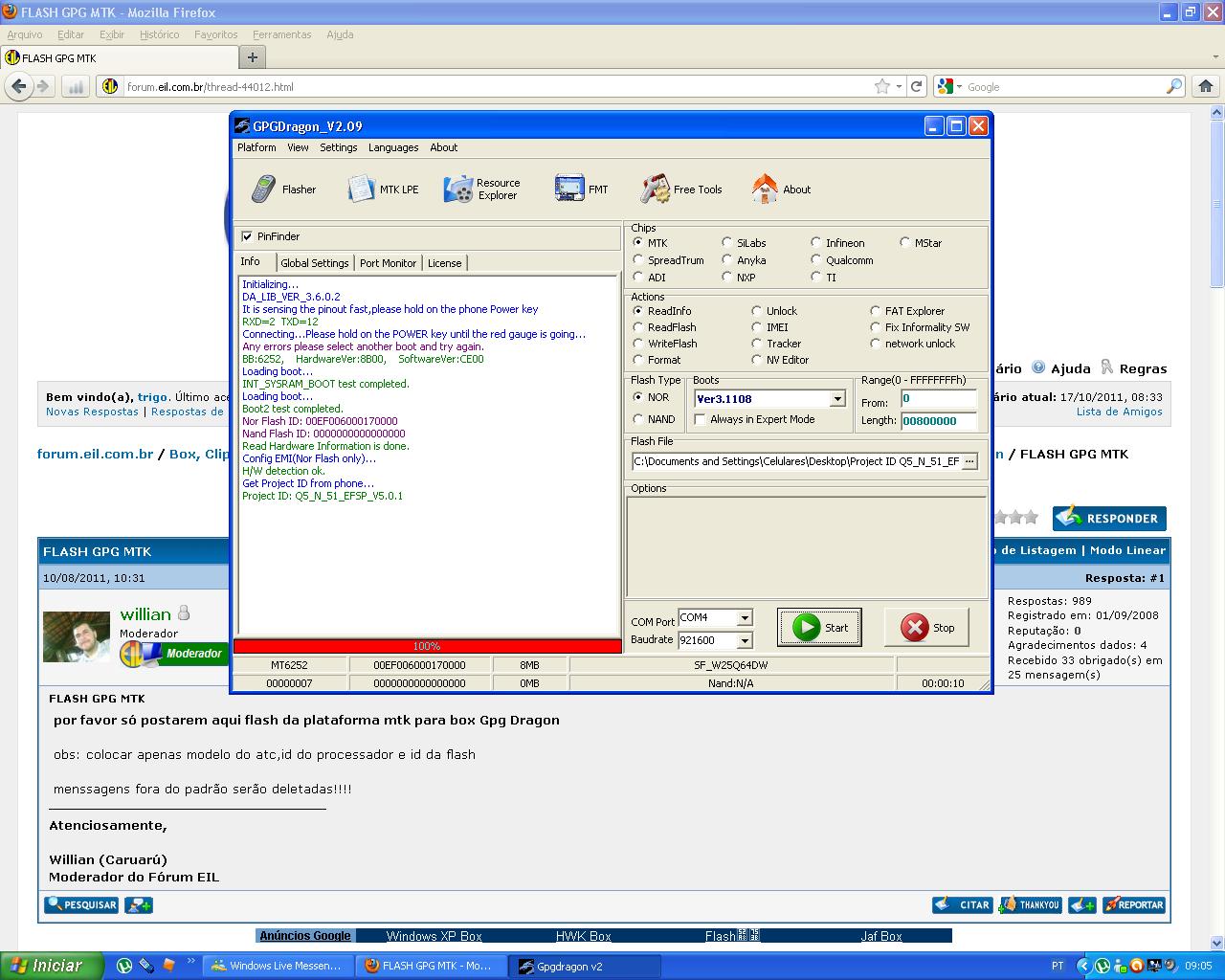Switch to Windows Live Messenger taskbar item
1225x980 pixels.
(x=278, y=966)
